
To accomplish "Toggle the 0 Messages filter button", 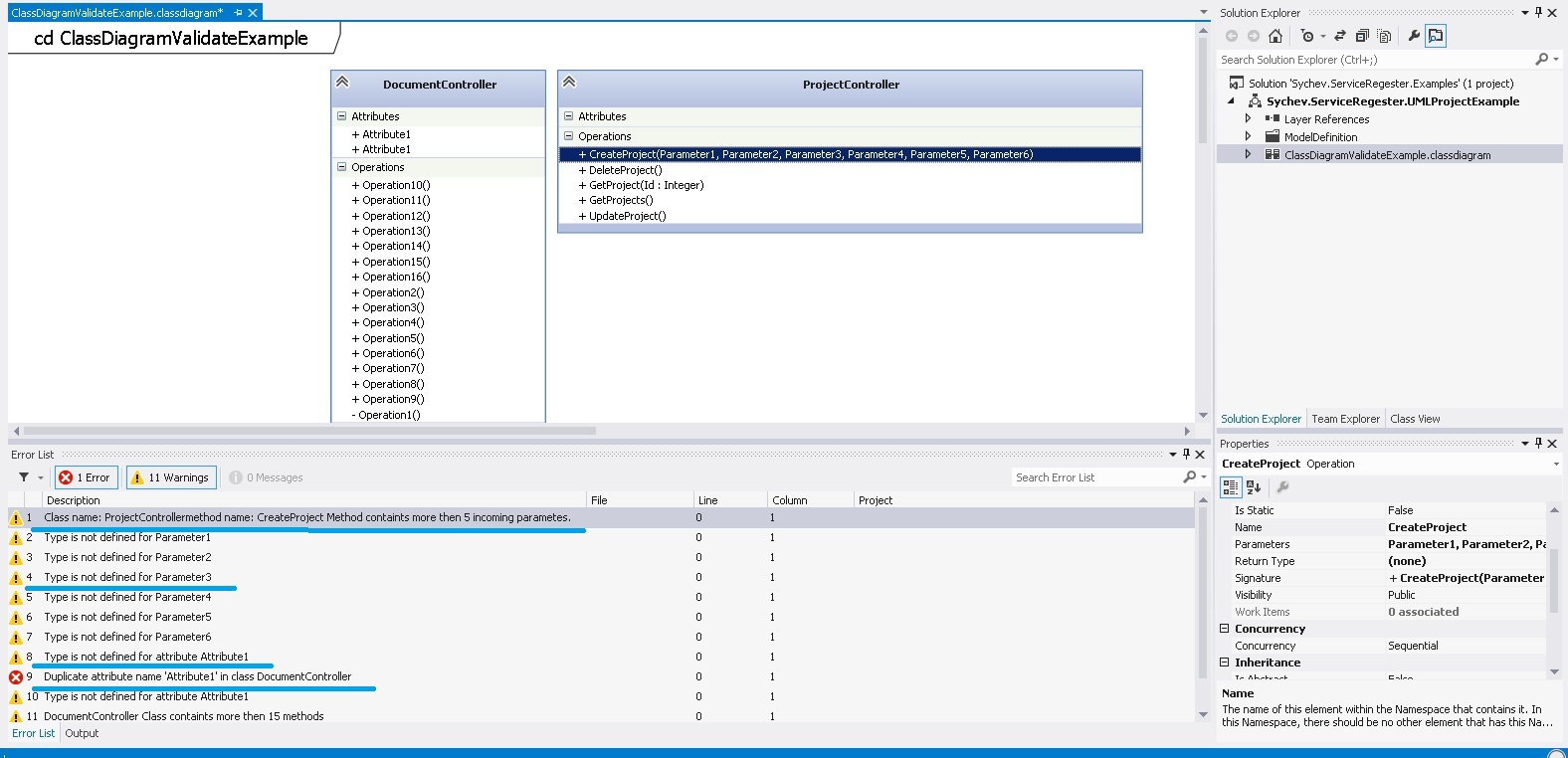I will click(267, 477).
